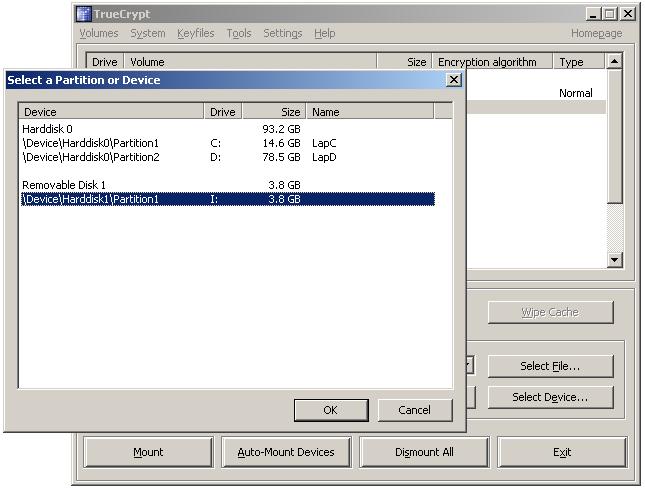Click Dismount All
Image resolution: width=645 pixels, height=490 pixels.
point(424,452)
